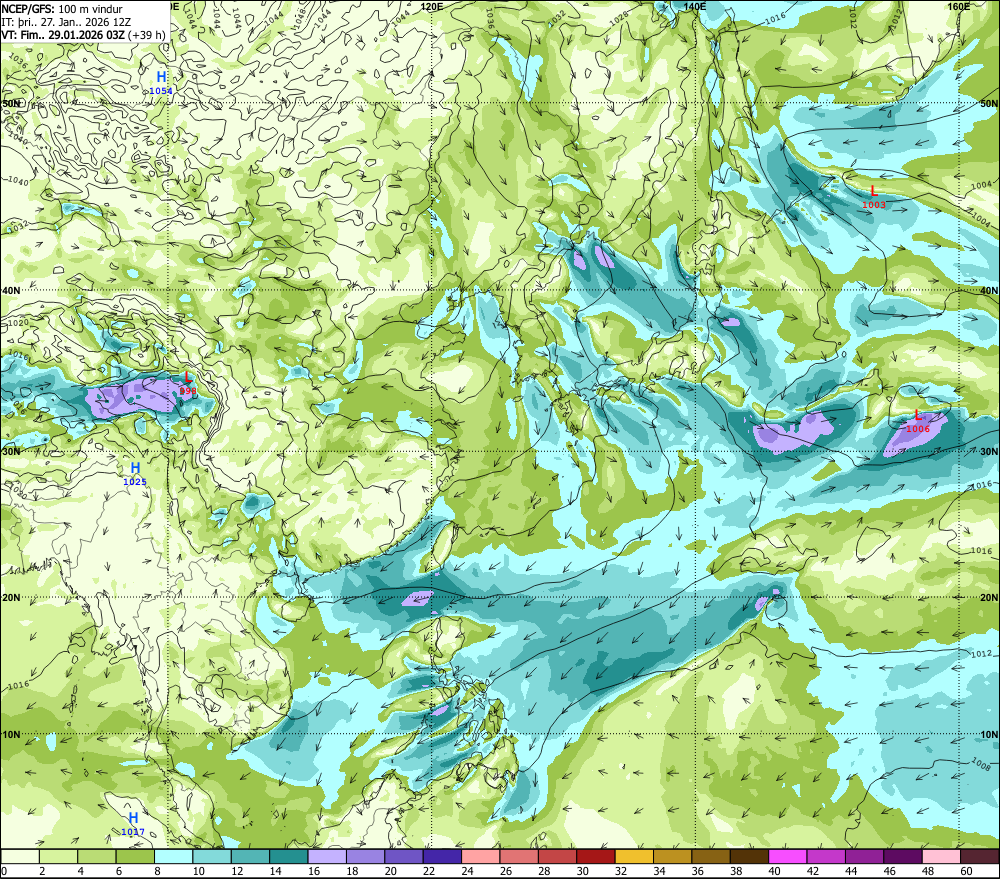Click the 140E longitude label
This screenshot has height=879, width=1000.
(x=695, y=6)
